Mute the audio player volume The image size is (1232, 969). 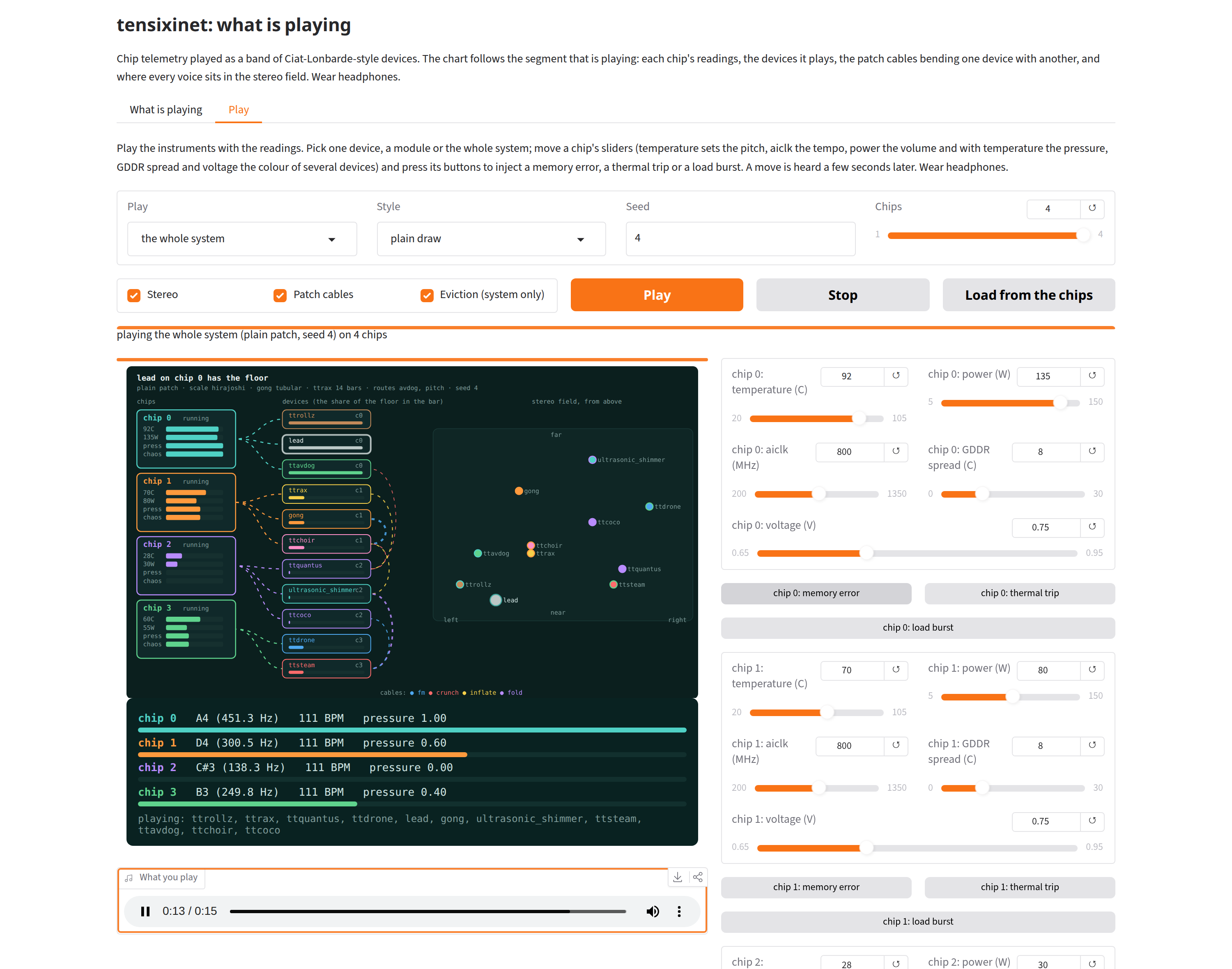(x=653, y=911)
